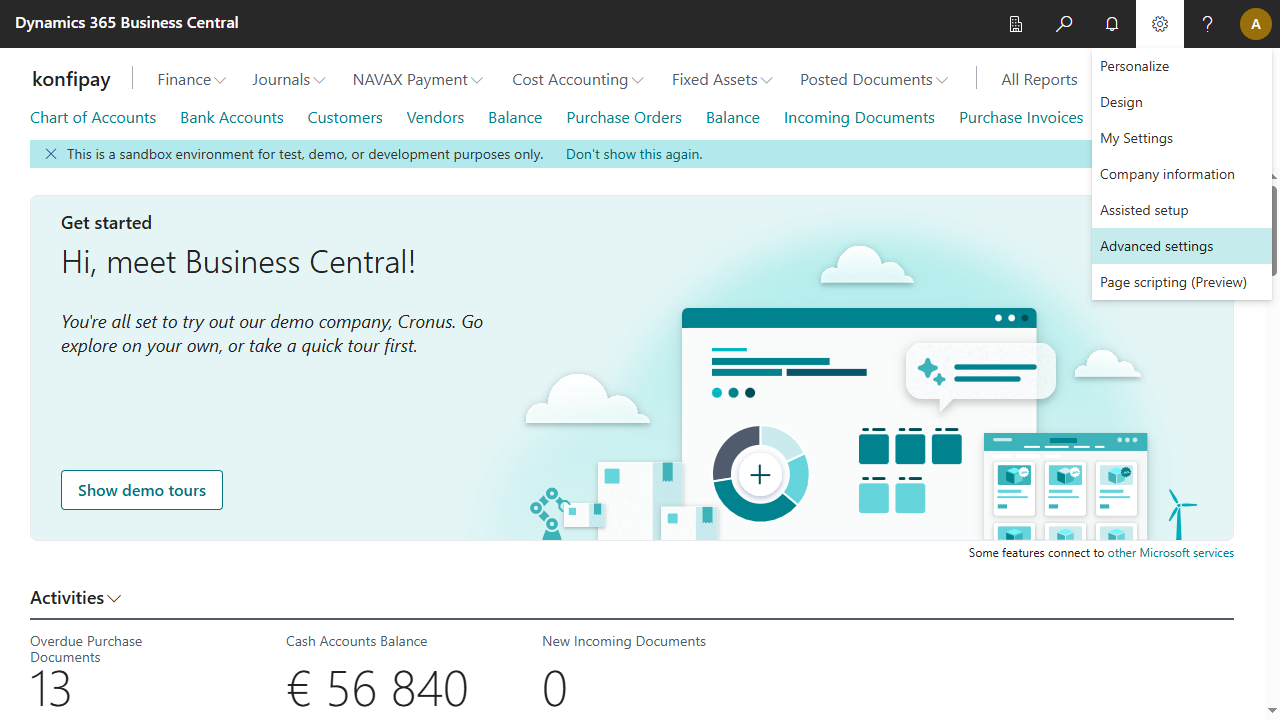The height and width of the screenshot is (720, 1280).
Task: Click the konfipay company name
Action: pos(71,80)
